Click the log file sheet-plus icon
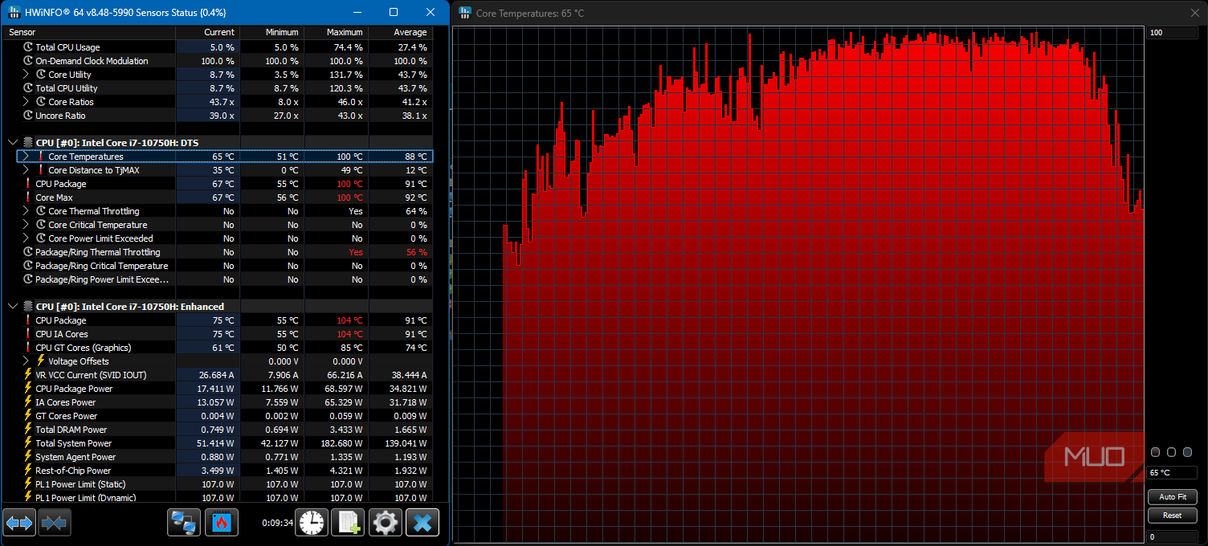This screenshot has width=1208, height=546. click(349, 522)
